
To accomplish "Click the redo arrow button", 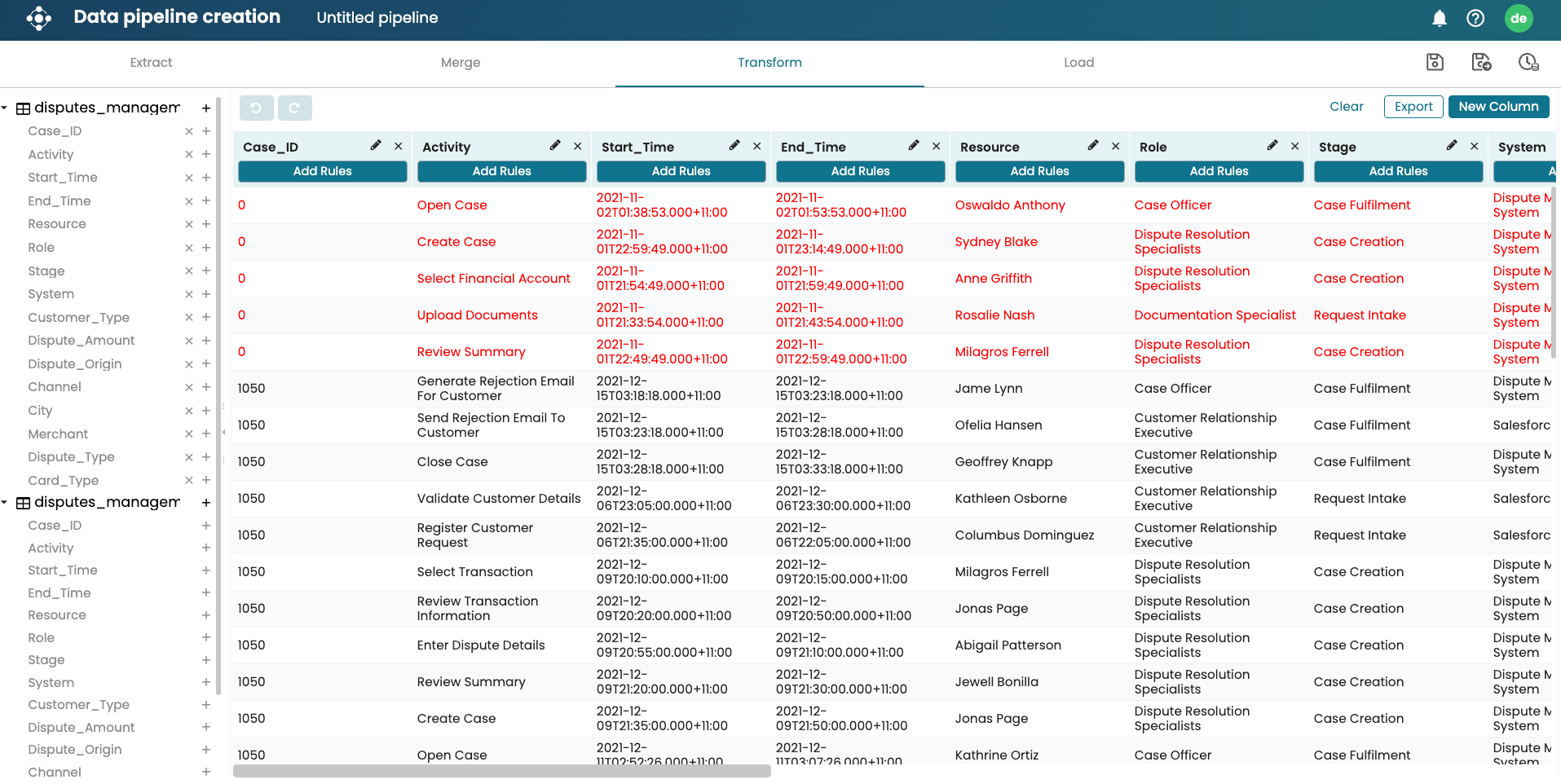I will point(294,108).
